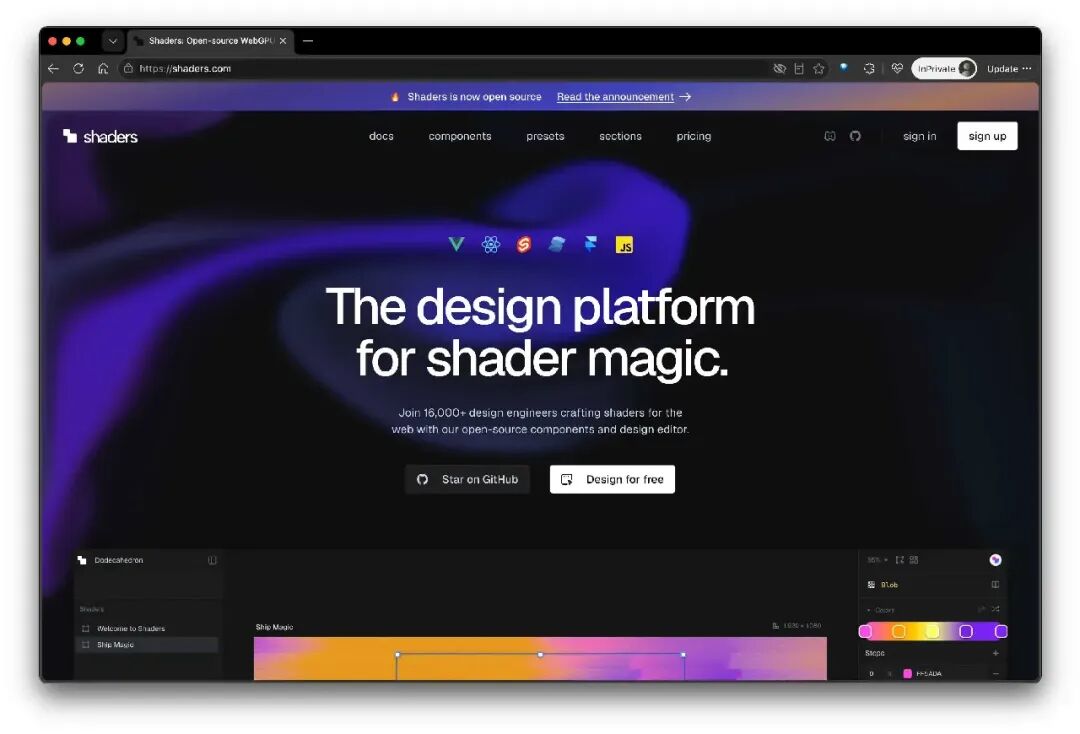
Task: Open the tab list dropdown chevron
Action: (x=113, y=41)
